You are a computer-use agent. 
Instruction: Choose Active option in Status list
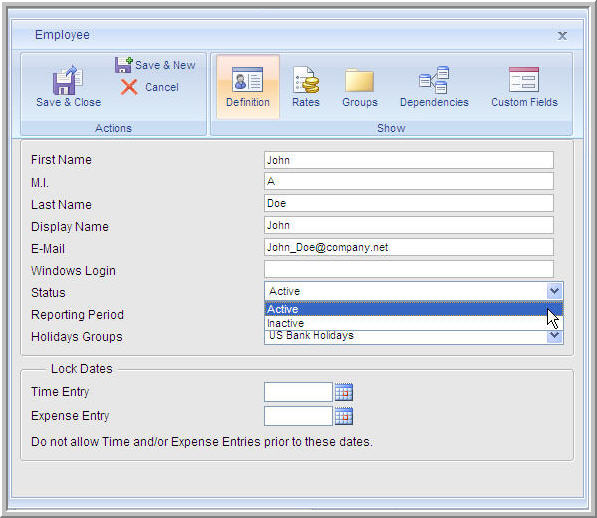[413, 309]
